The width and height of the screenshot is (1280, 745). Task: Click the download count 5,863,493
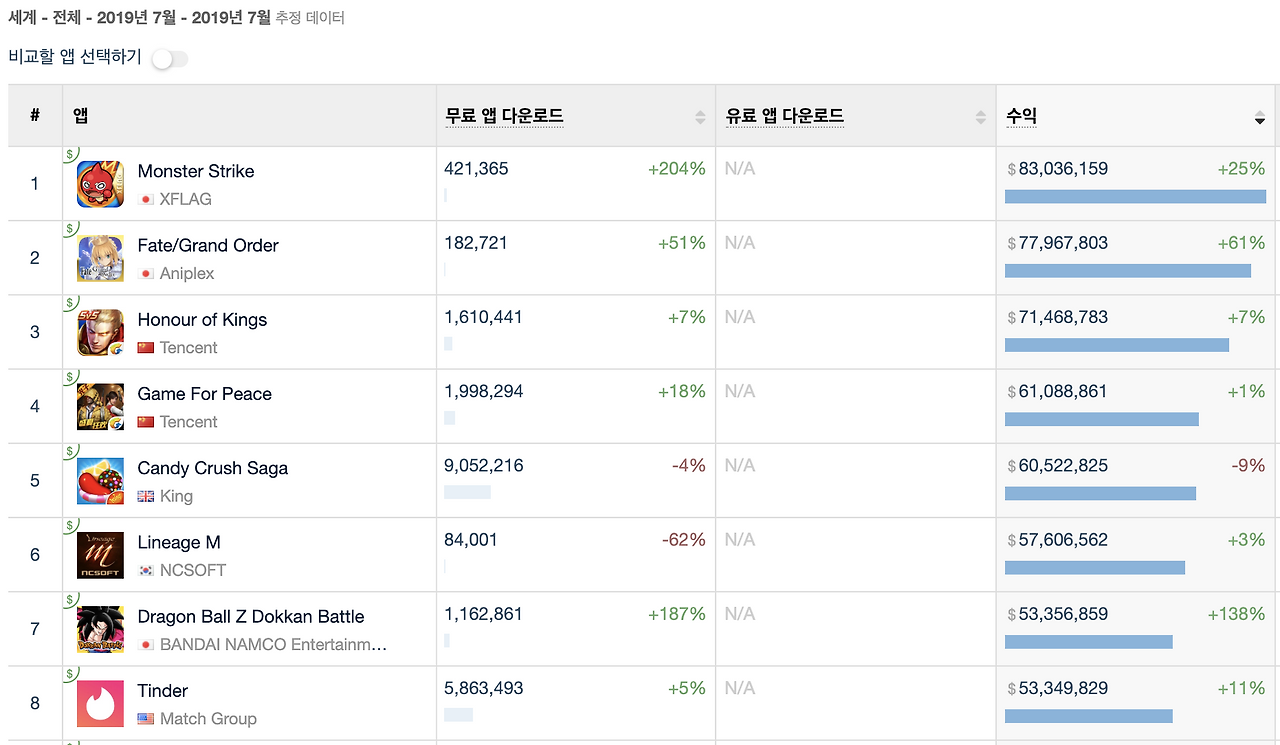coord(484,689)
